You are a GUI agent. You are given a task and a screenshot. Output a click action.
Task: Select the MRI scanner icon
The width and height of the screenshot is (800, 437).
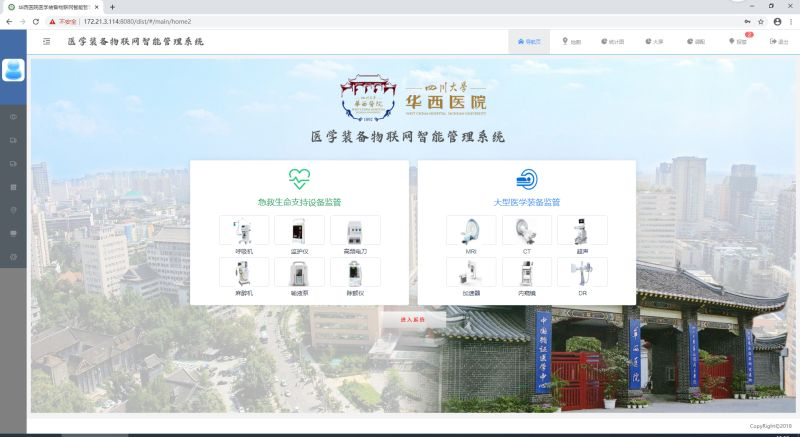coord(471,231)
